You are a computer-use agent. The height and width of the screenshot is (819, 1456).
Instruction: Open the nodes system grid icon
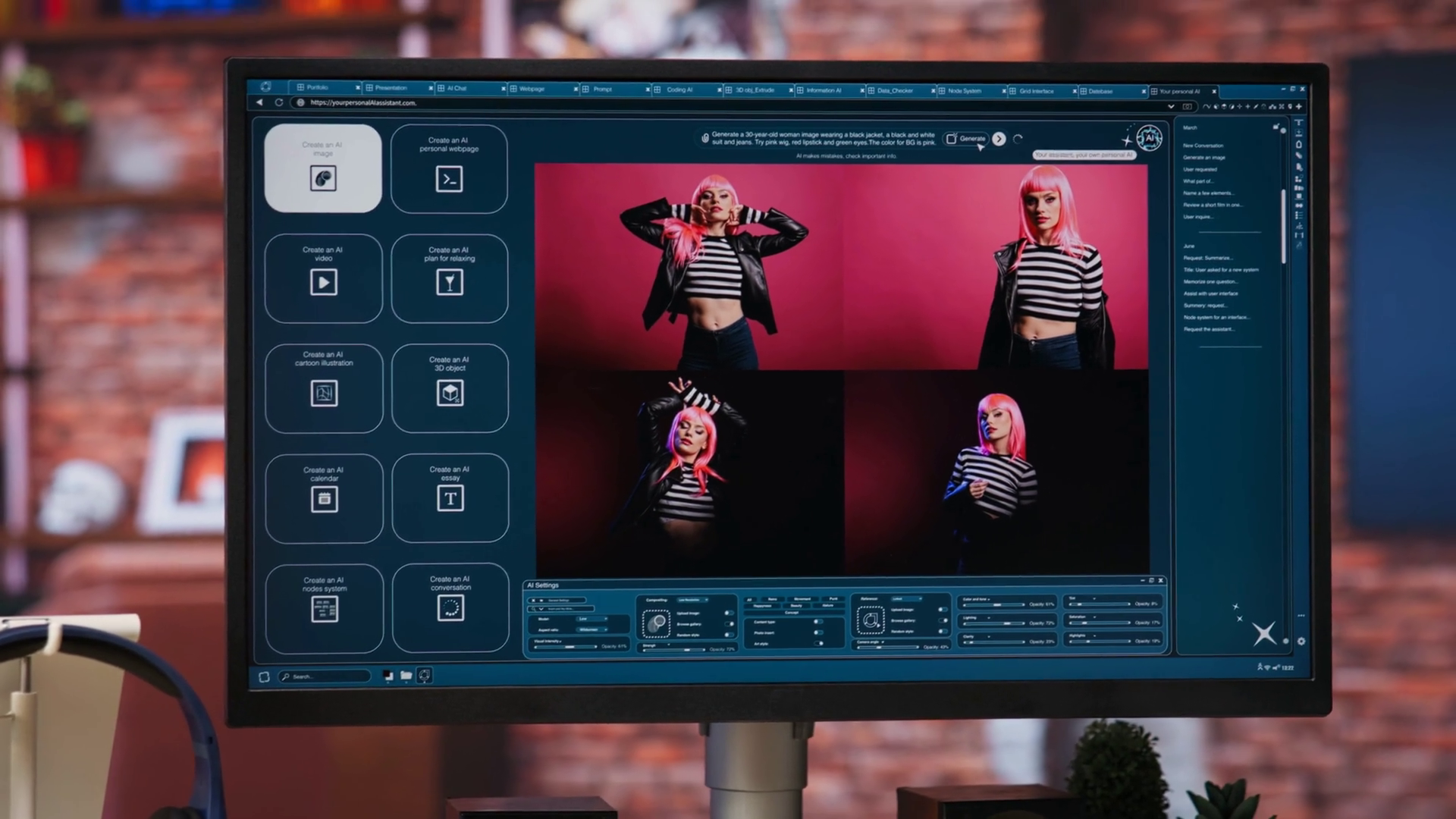click(325, 609)
